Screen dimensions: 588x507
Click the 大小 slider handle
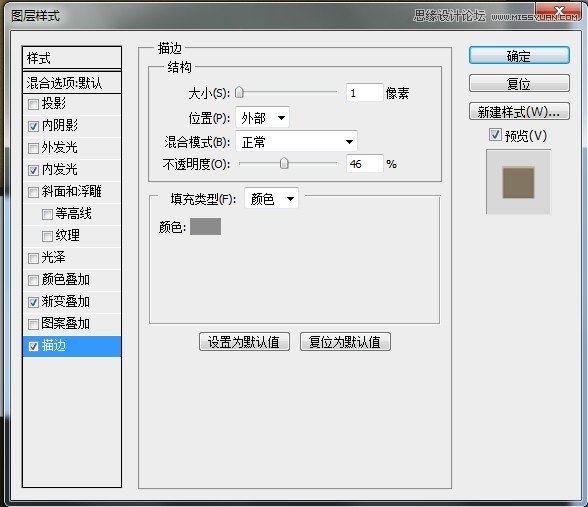(x=239, y=93)
